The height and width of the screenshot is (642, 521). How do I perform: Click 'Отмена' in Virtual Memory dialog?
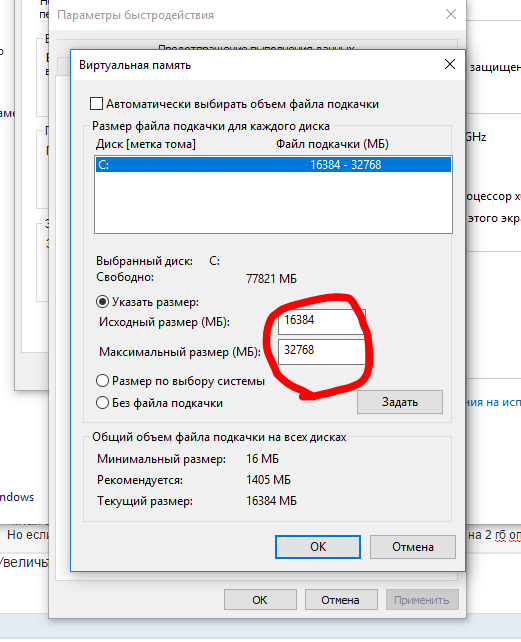pyautogui.click(x=412, y=547)
